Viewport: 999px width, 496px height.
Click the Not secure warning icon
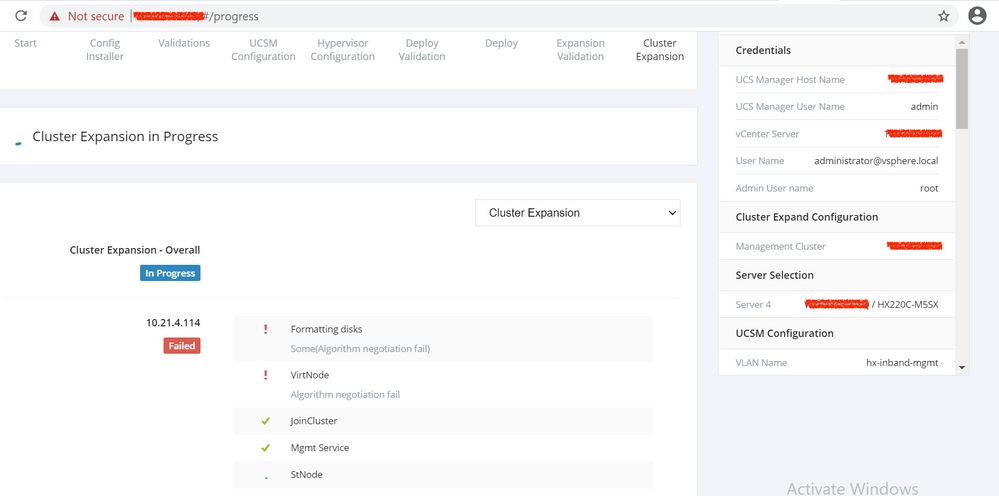pos(54,16)
